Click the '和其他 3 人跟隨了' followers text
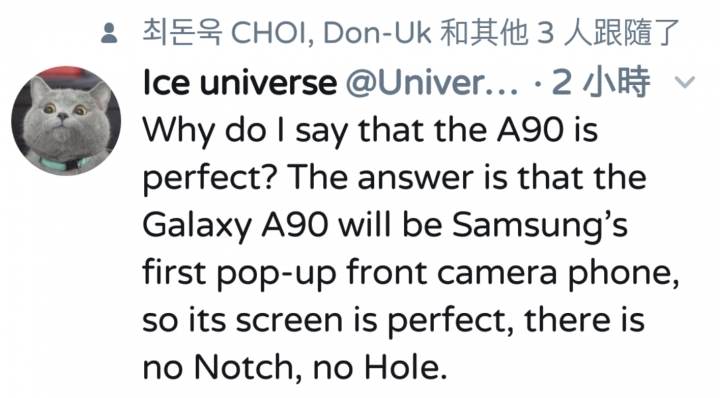This screenshot has width=720, height=398. coord(559,33)
